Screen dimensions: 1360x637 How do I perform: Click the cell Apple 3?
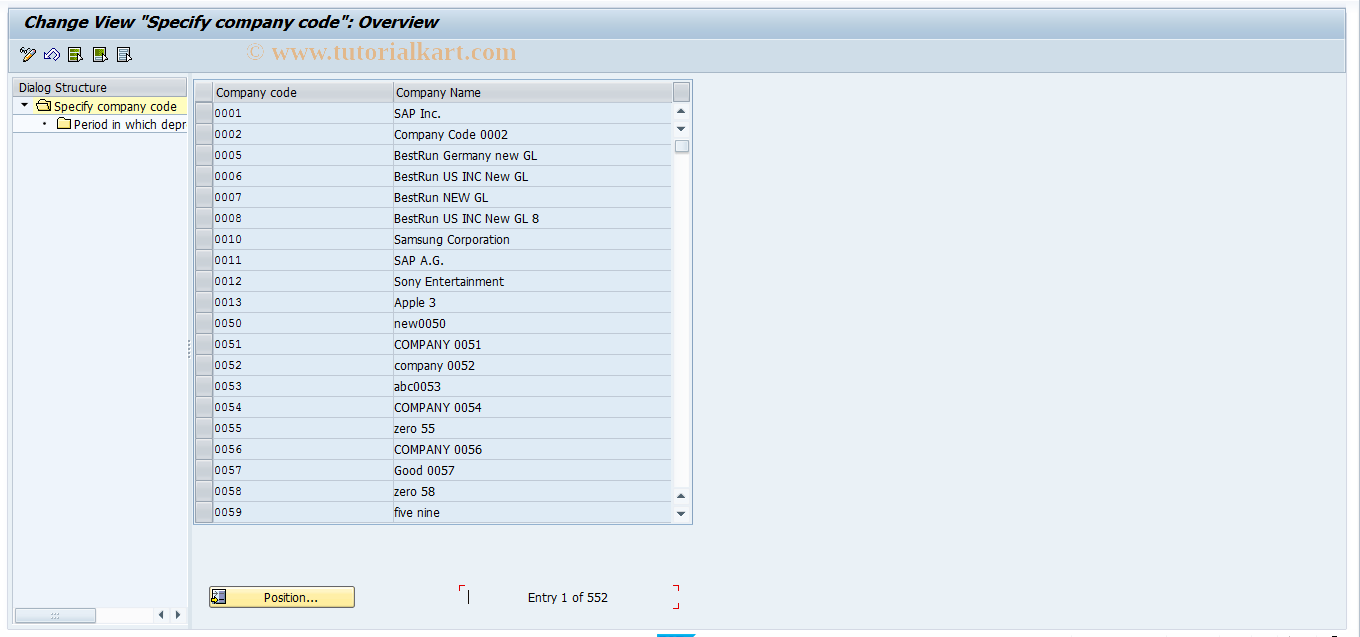(x=532, y=302)
